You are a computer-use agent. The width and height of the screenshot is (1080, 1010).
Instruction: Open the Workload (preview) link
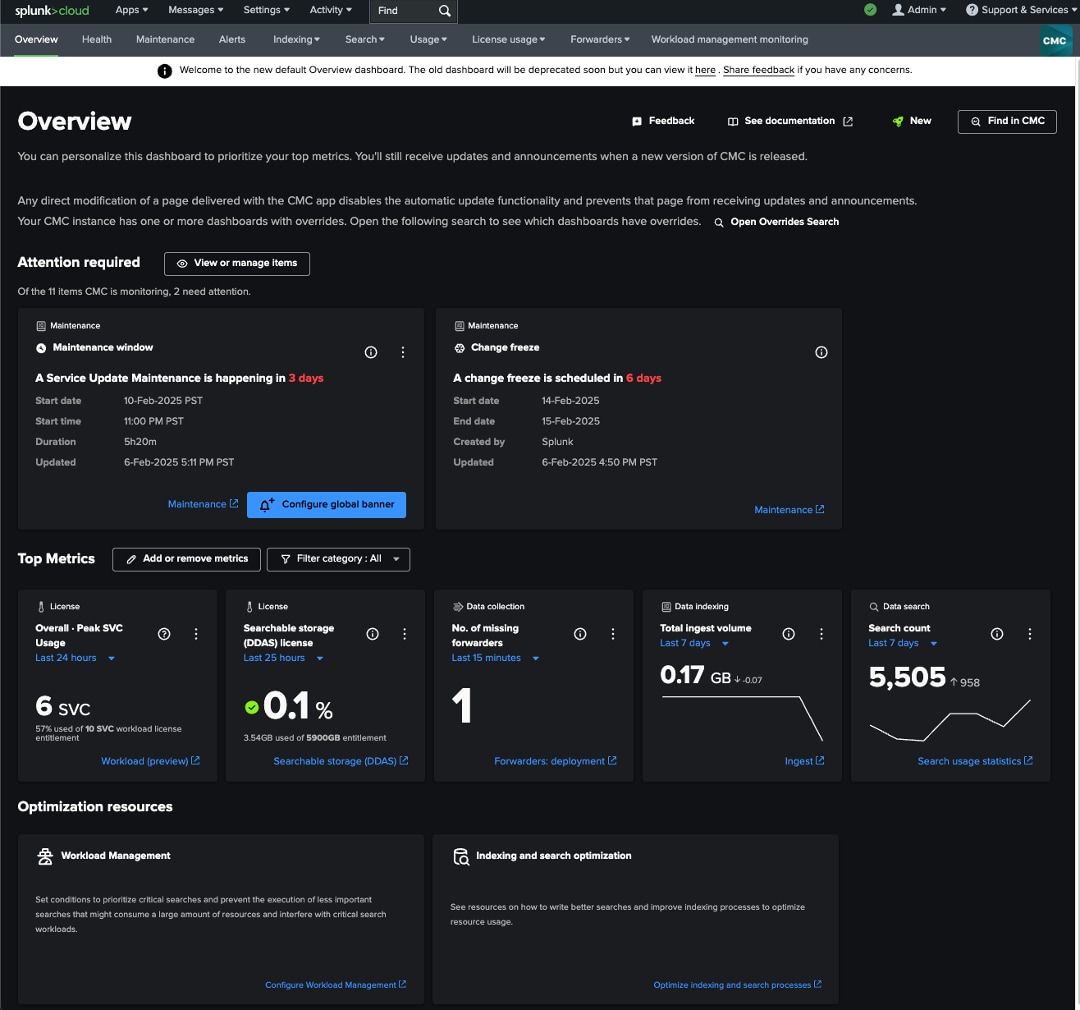[151, 761]
